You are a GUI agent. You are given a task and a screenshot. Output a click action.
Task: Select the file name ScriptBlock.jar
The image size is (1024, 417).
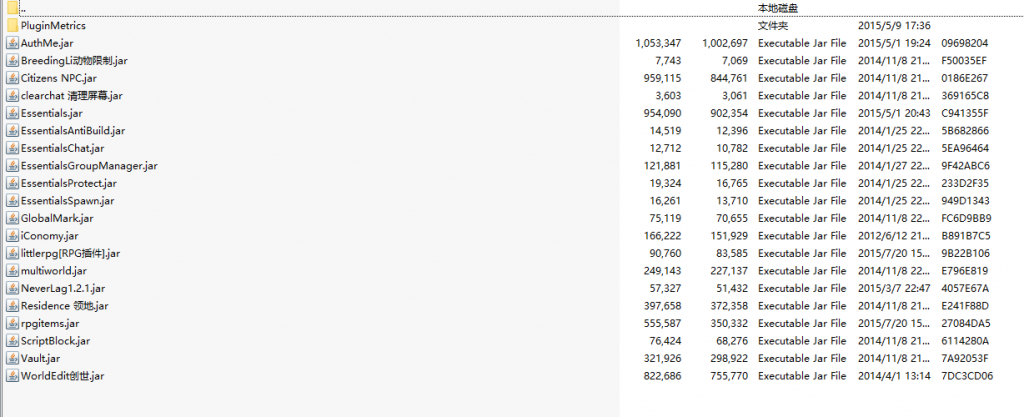click(x=56, y=341)
